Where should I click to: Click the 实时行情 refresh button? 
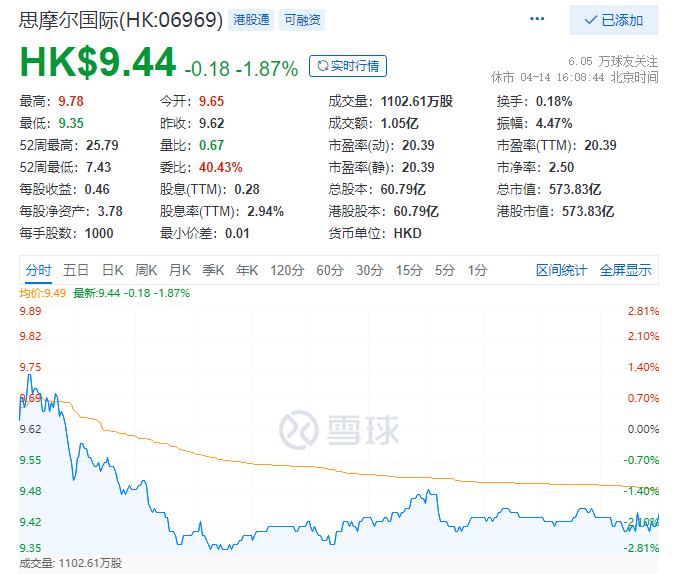coord(348,66)
